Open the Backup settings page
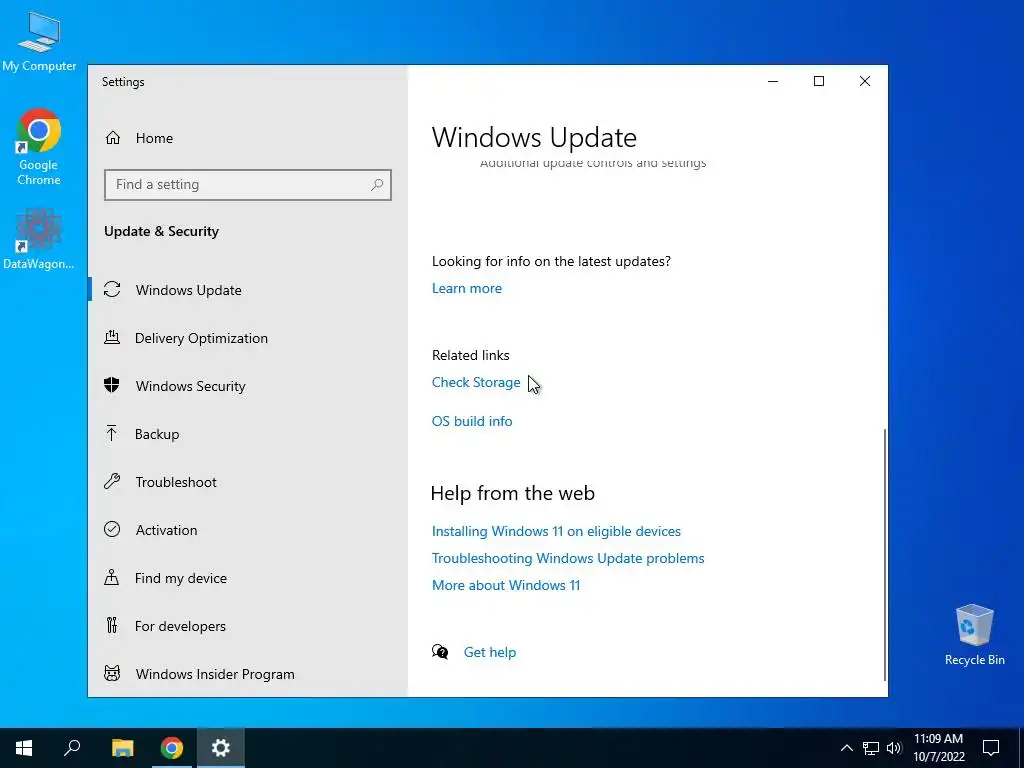The height and width of the screenshot is (768, 1024). pyautogui.click(x=248, y=434)
